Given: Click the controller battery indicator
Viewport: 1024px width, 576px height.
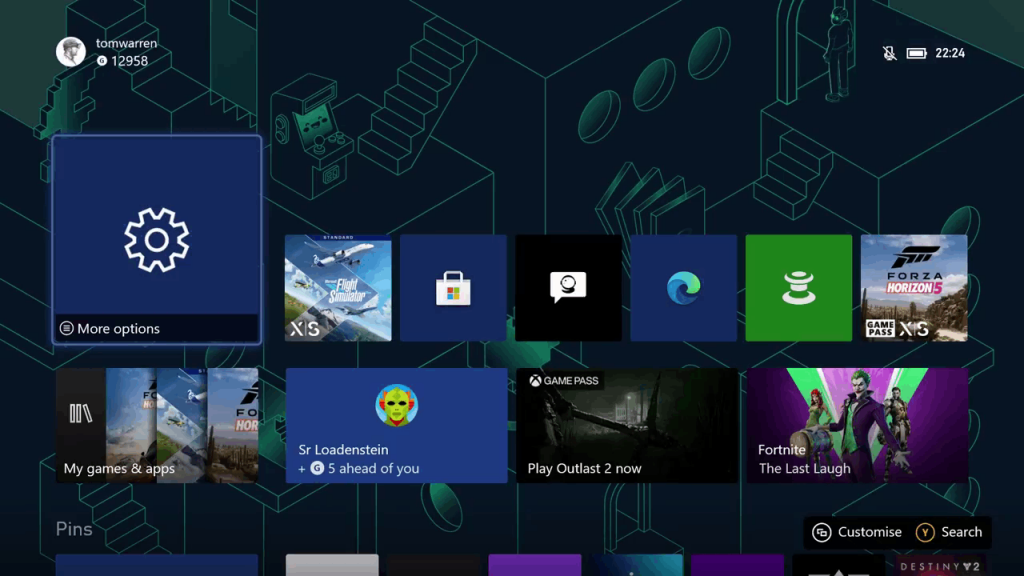Looking at the screenshot, I should (917, 53).
